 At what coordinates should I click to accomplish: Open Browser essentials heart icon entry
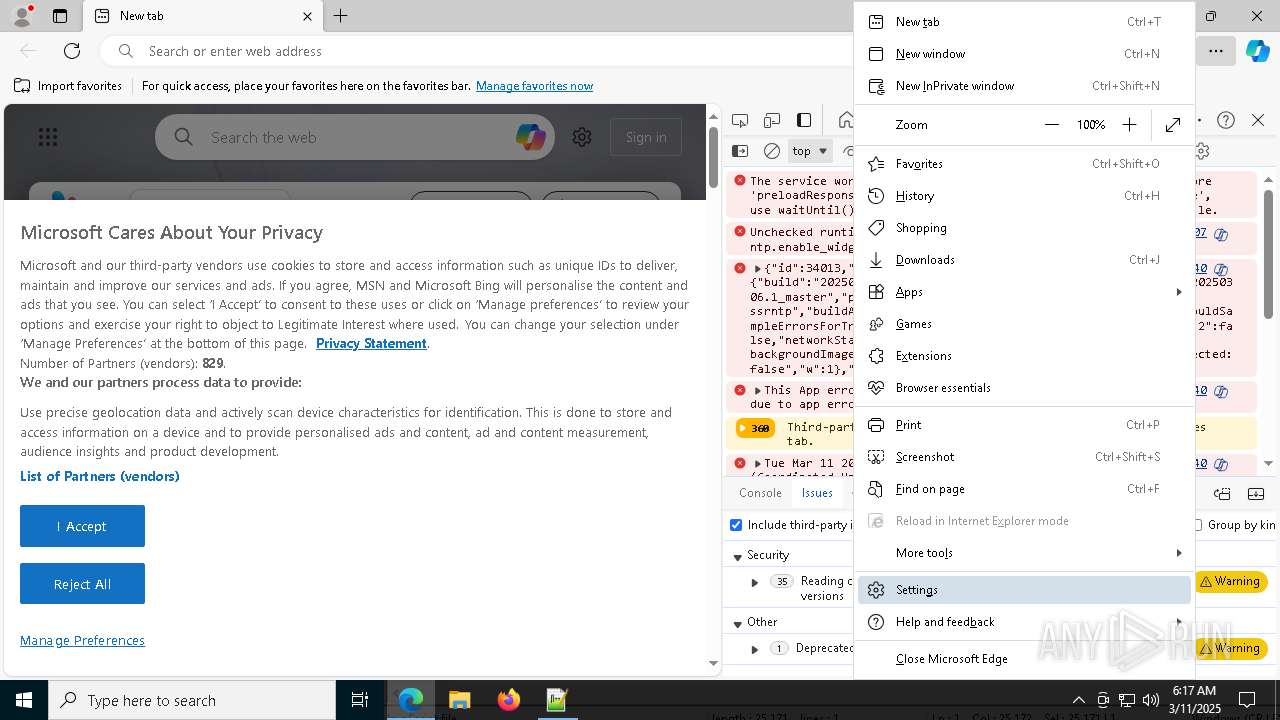(1024, 388)
